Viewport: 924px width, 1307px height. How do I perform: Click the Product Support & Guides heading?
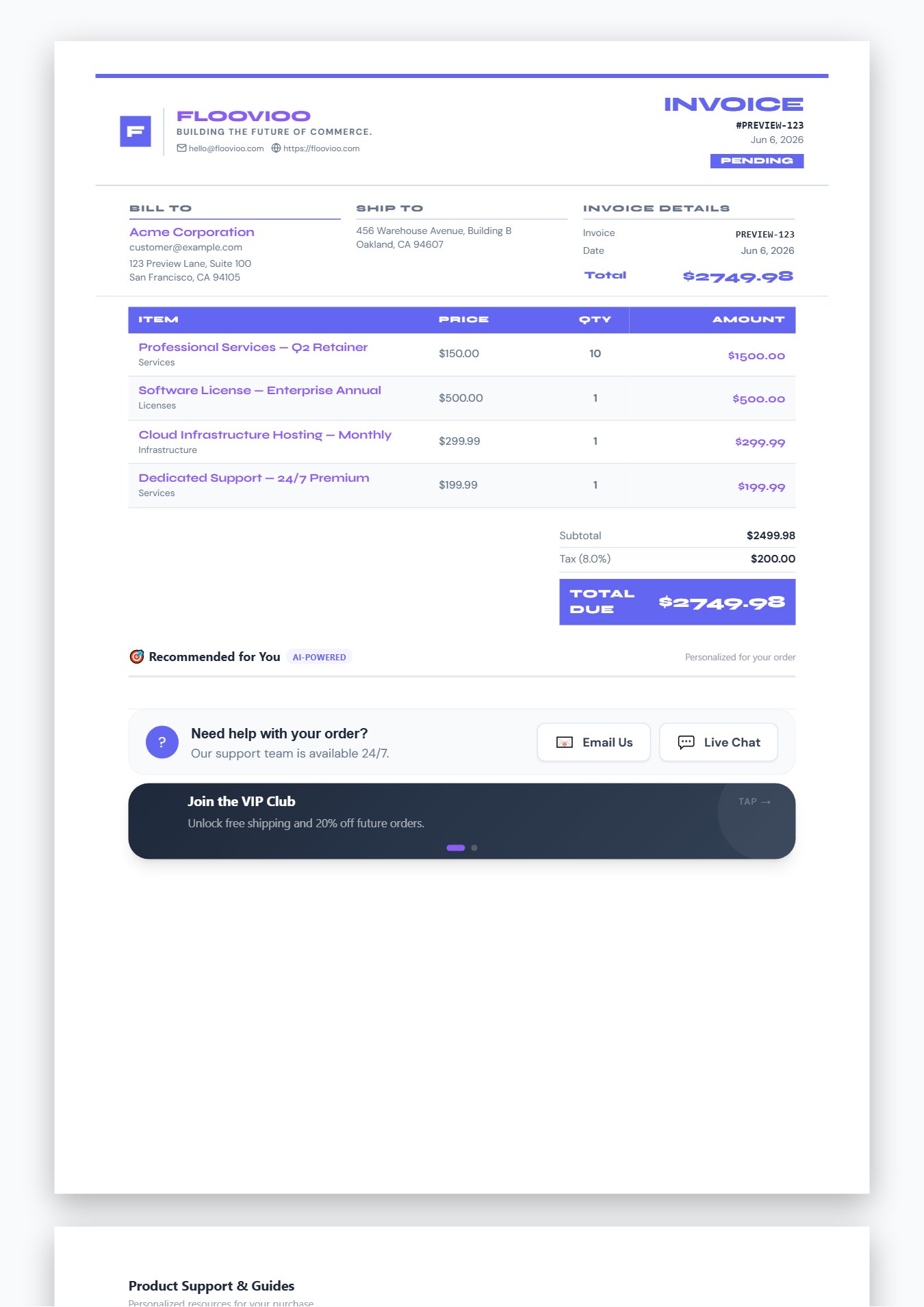pyautogui.click(x=211, y=1286)
